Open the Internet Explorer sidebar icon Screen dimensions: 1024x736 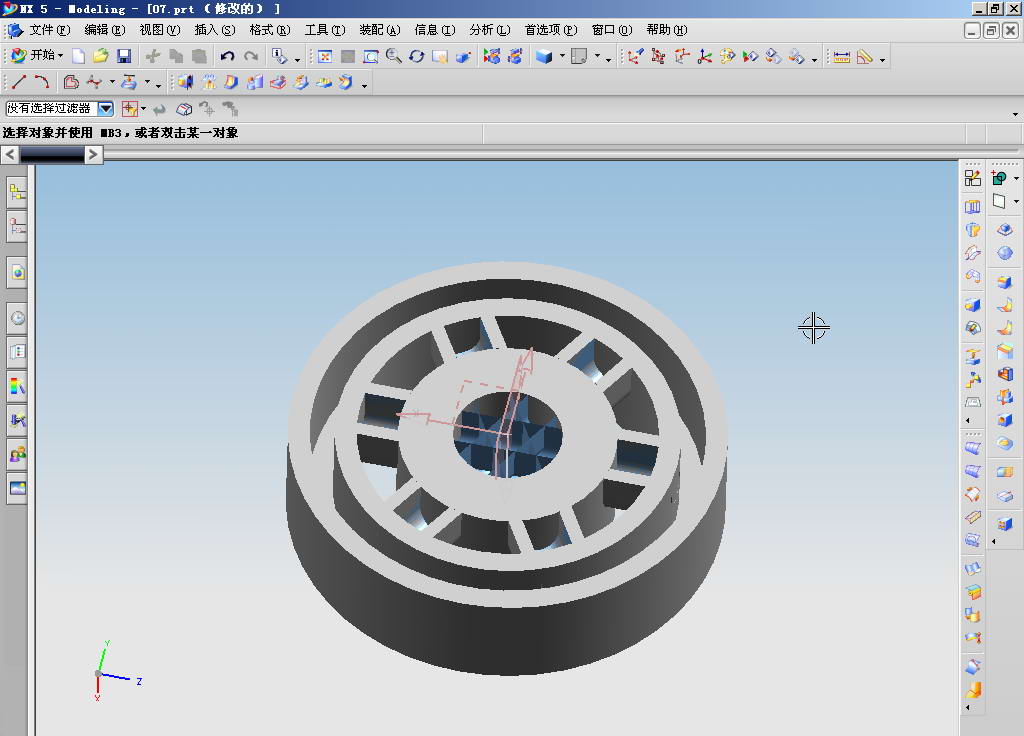18,272
